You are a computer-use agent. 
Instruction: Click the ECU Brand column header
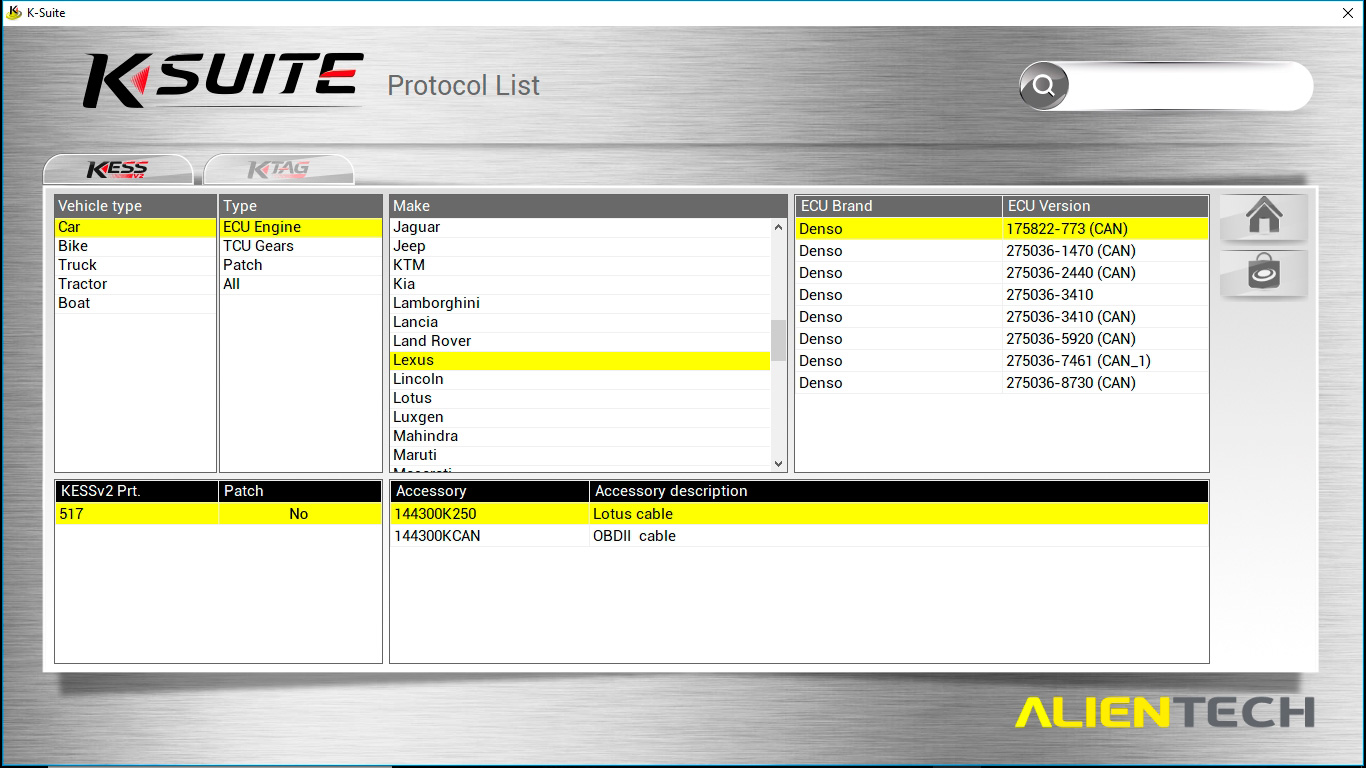899,206
